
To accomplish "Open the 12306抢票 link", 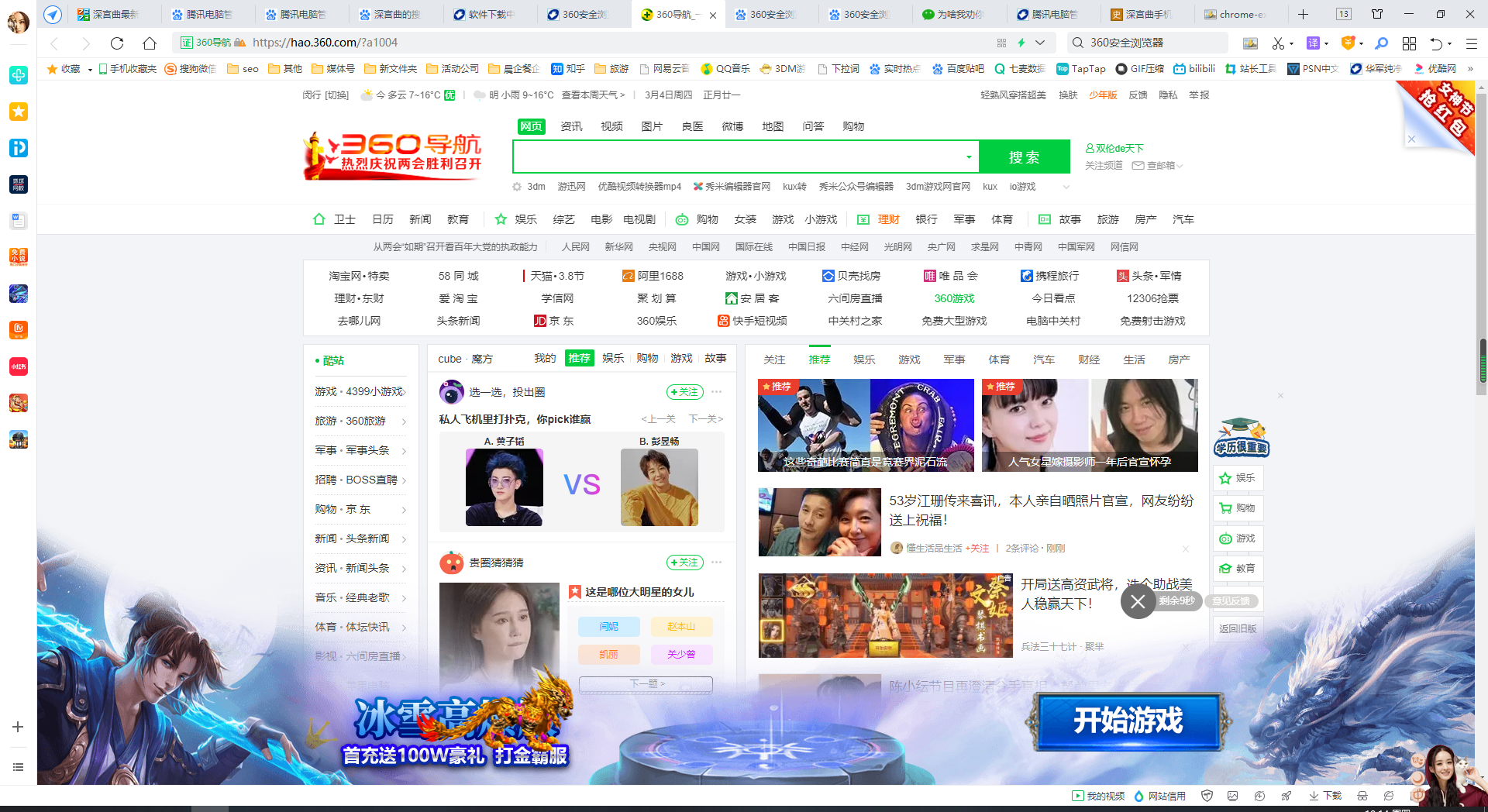I will 1152,298.
